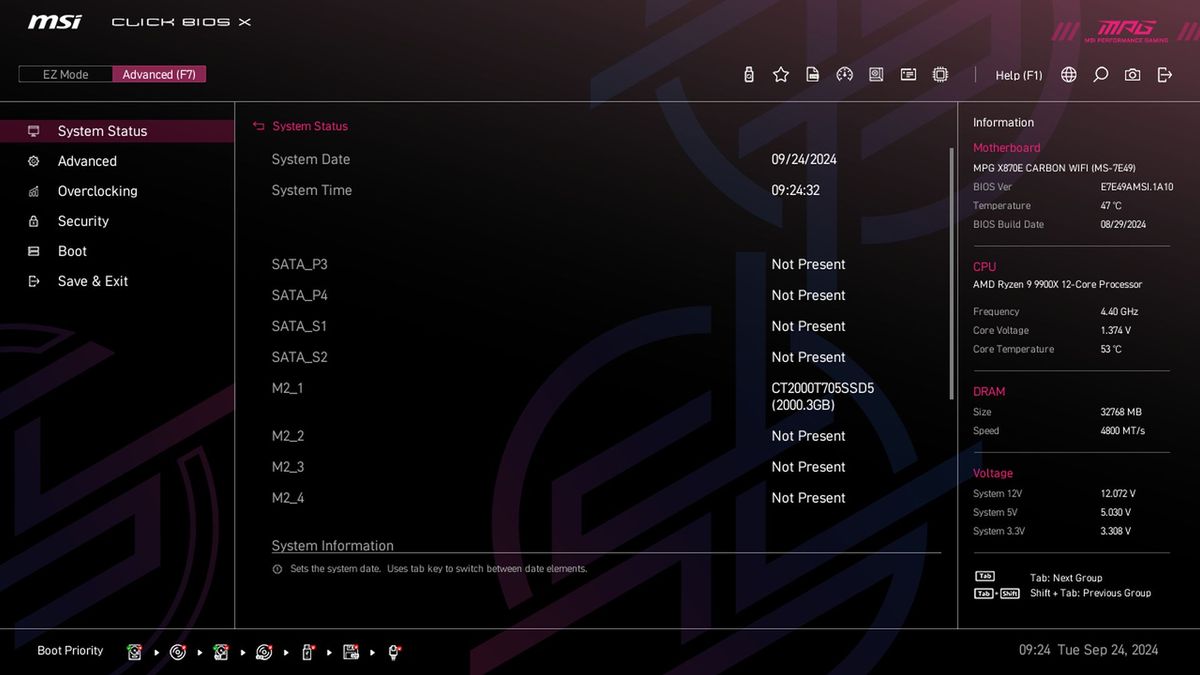
Task: Select the M2_3 row
Action: click(x=606, y=467)
